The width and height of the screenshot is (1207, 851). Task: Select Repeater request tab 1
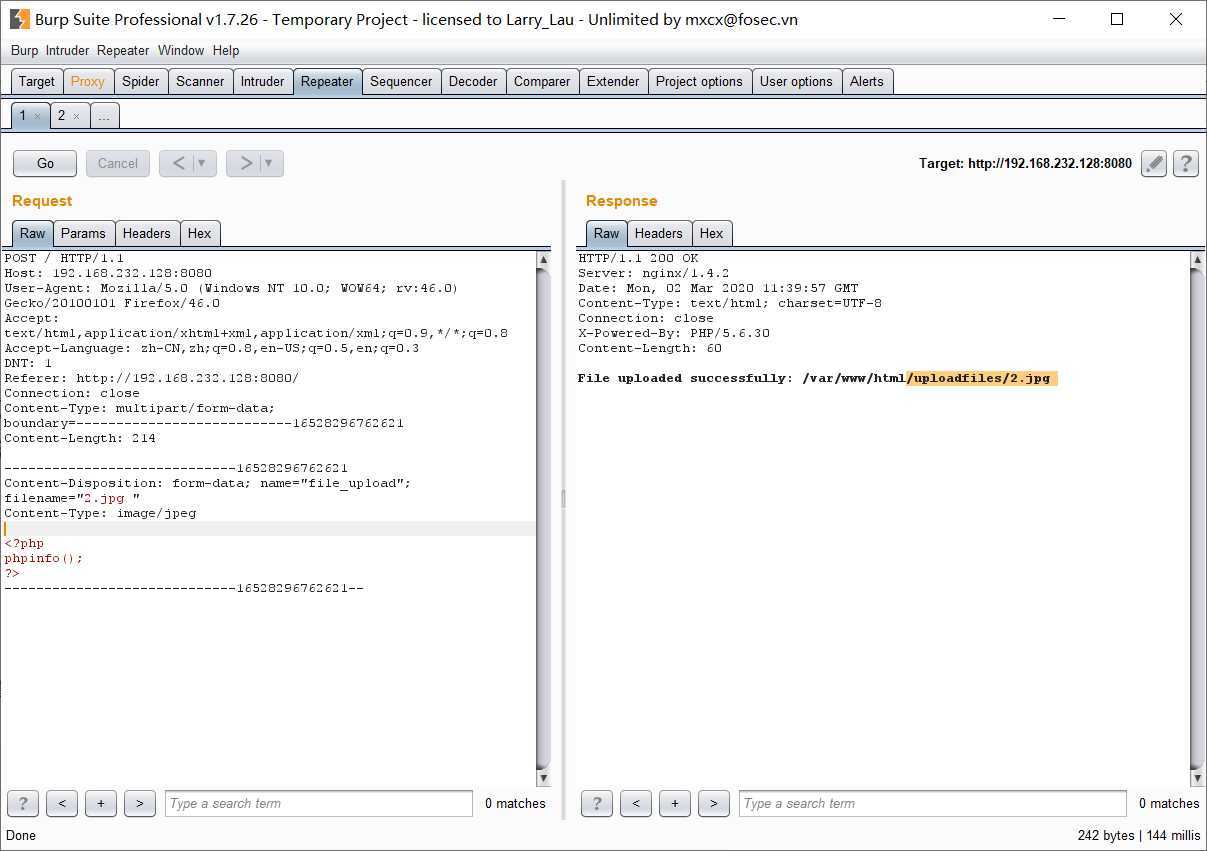[x=23, y=115]
